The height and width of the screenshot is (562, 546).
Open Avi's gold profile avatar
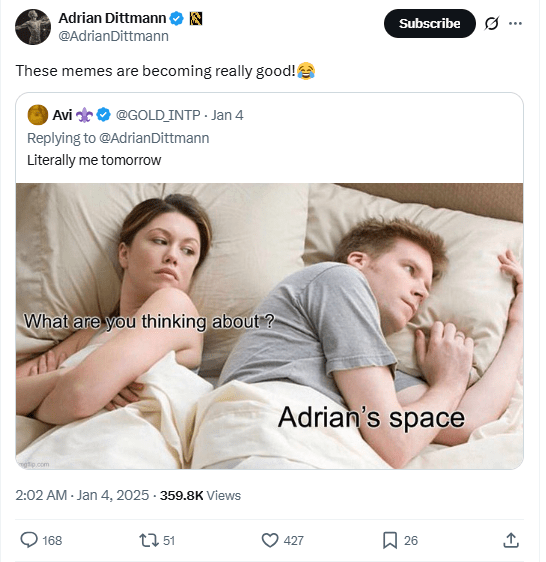click(38, 115)
